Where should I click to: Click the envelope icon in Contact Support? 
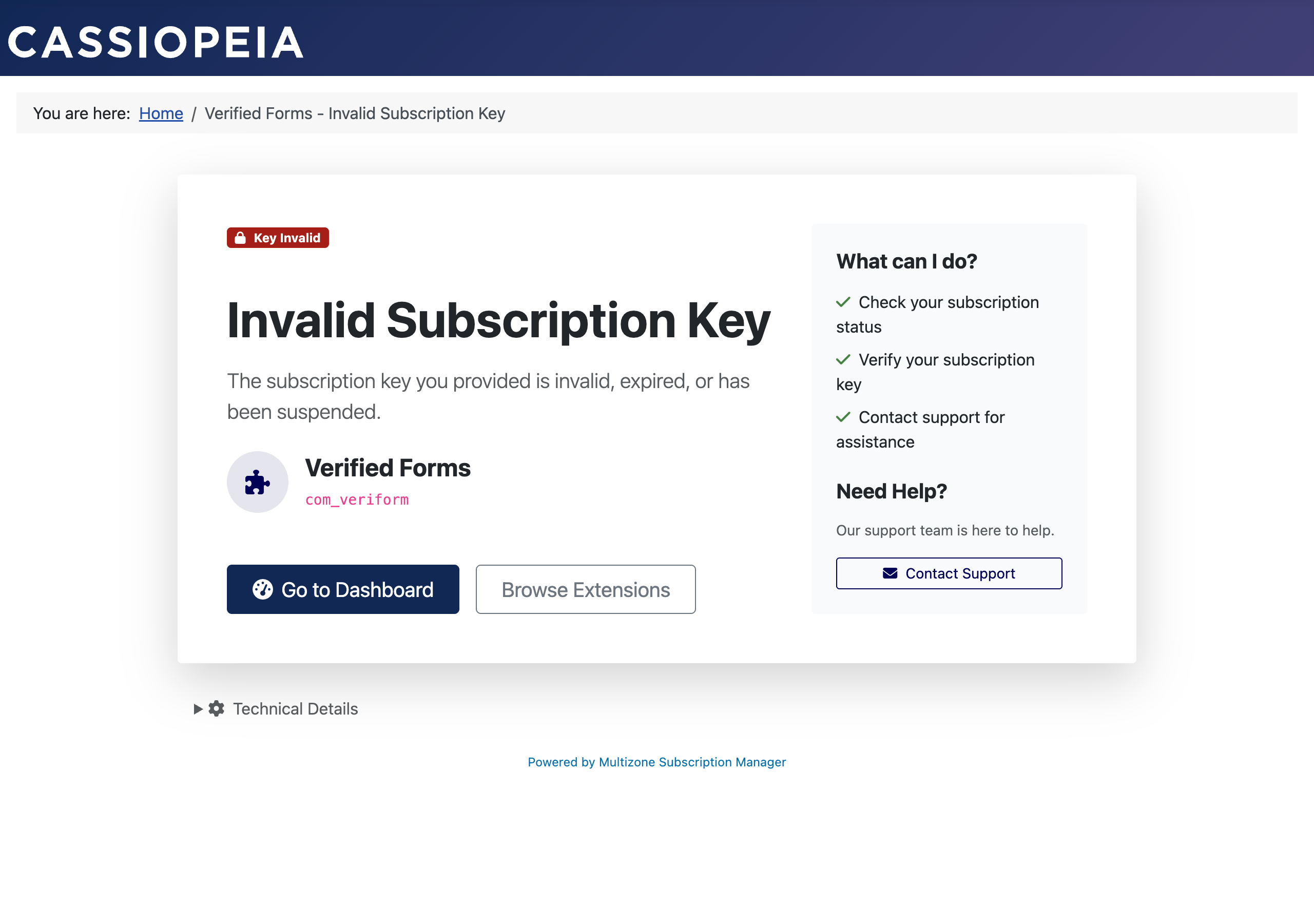(x=889, y=573)
